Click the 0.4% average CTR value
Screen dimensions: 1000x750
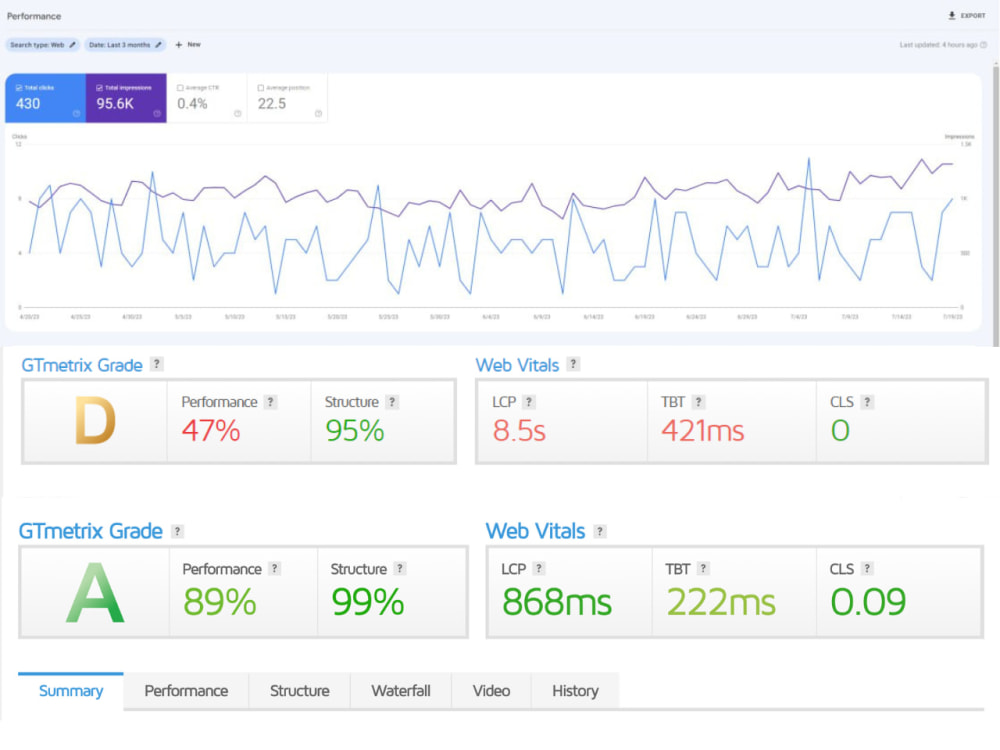[x=192, y=103]
